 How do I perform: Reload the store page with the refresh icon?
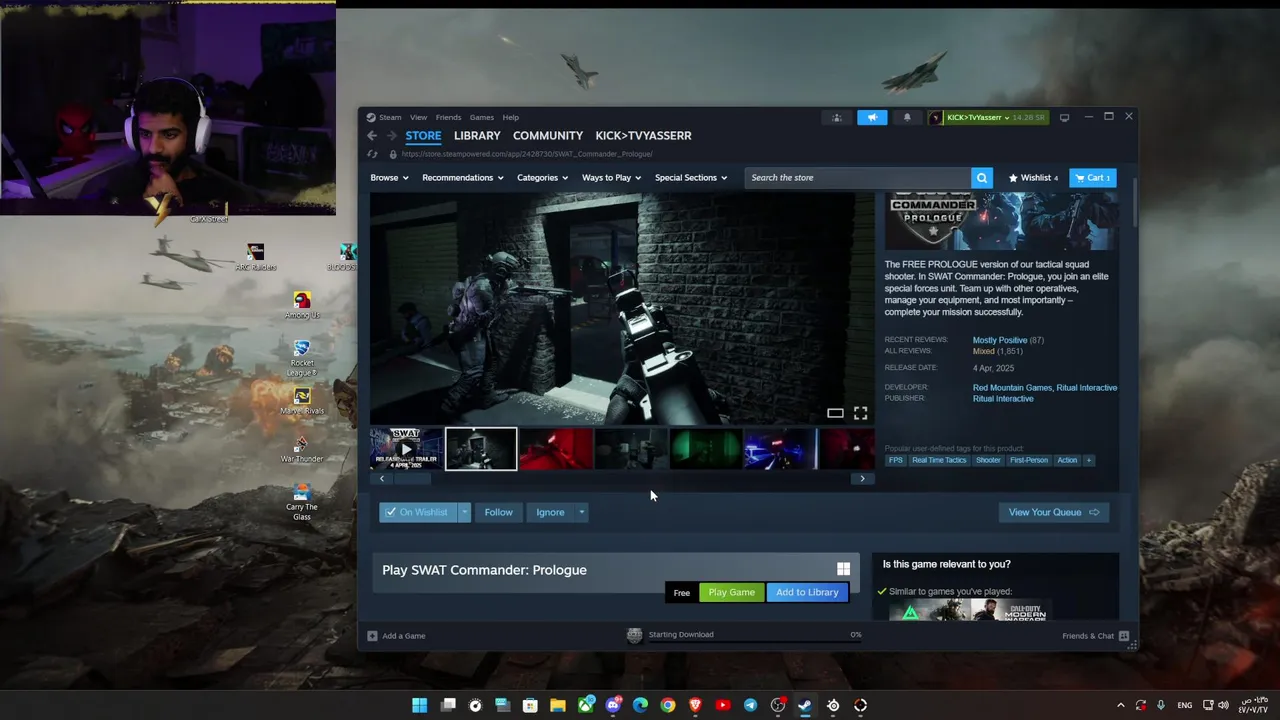(372, 154)
